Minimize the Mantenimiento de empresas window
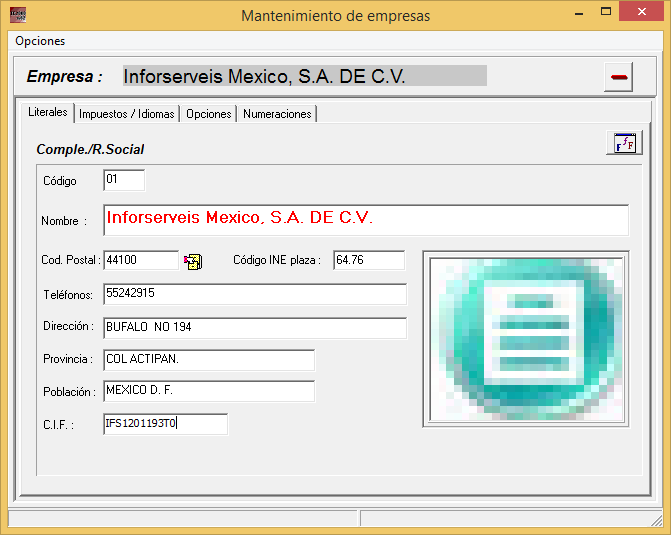This screenshot has width=671, height=535. coord(579,12)
